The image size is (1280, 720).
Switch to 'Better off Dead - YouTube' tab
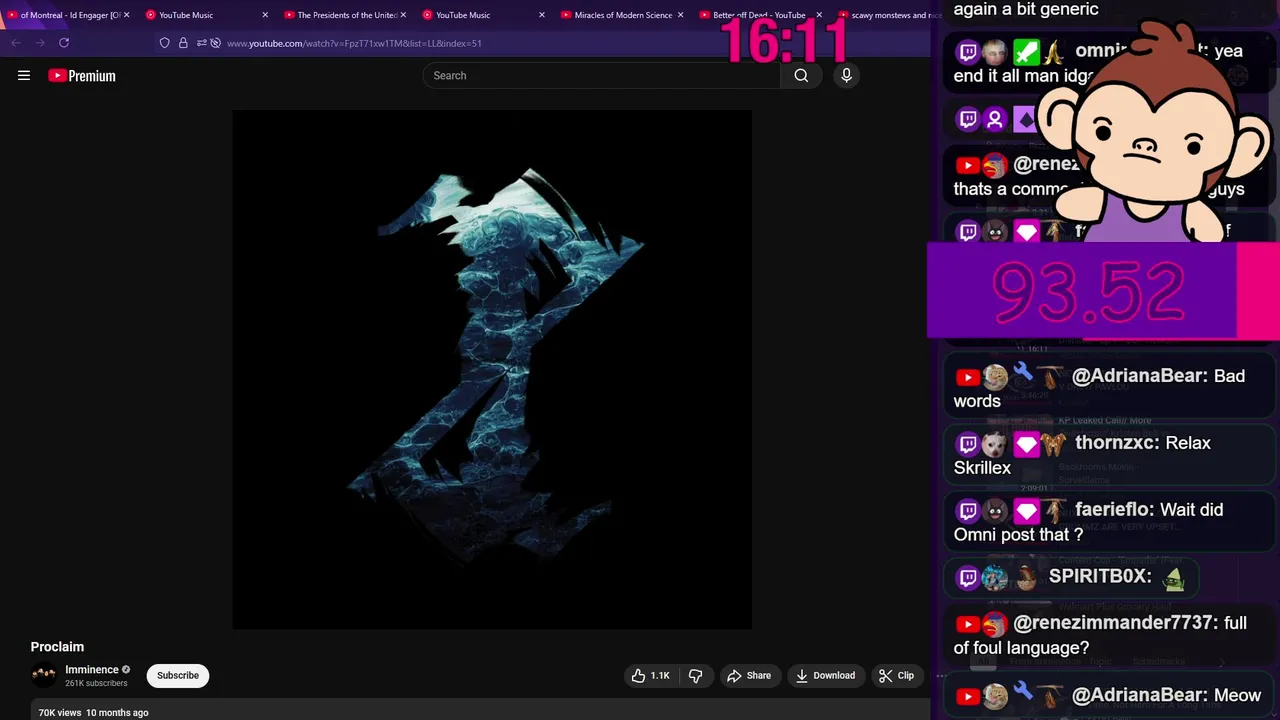(x=758, y=15)
